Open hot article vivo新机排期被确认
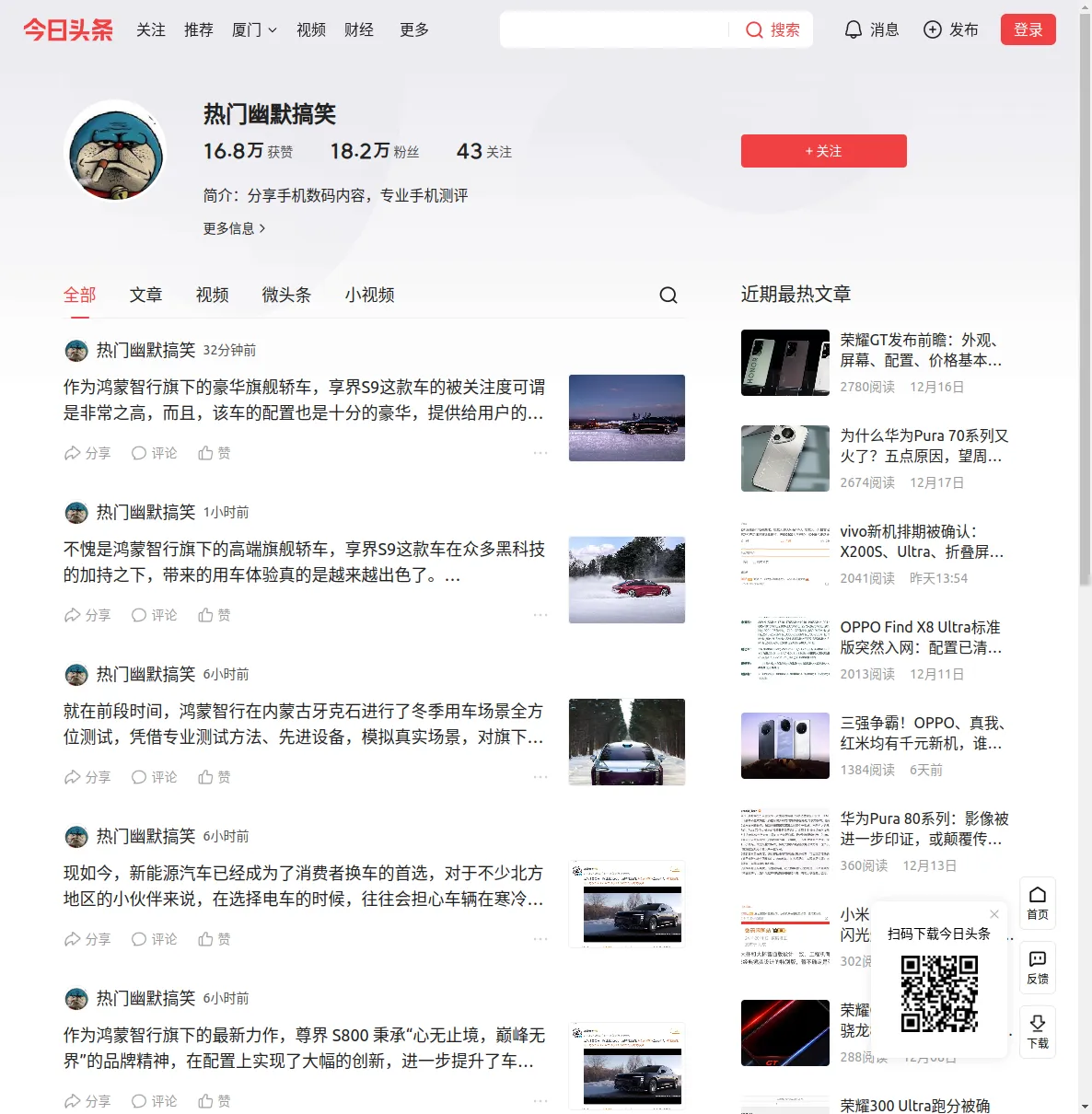This screenshot has width=1092, height=1114. 922,541
